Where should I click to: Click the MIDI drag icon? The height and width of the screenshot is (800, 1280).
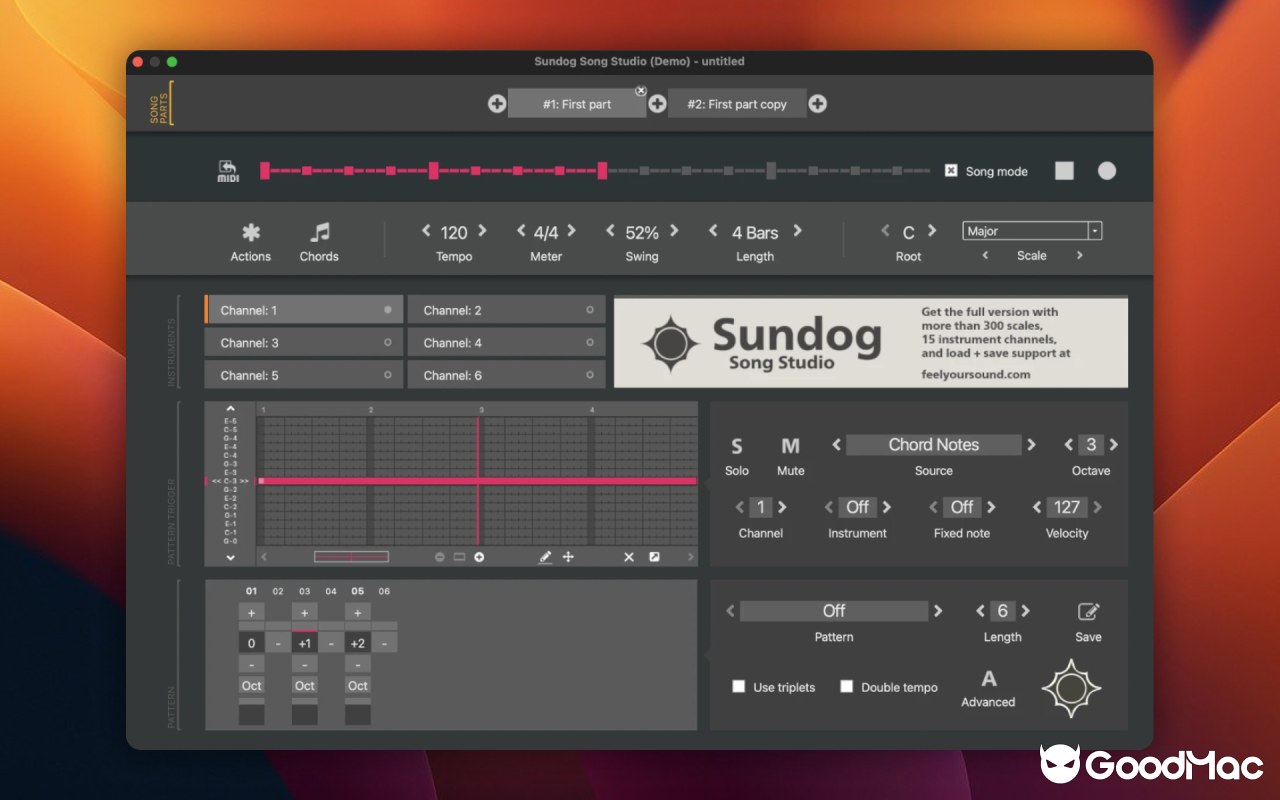[x=228, y=170]
